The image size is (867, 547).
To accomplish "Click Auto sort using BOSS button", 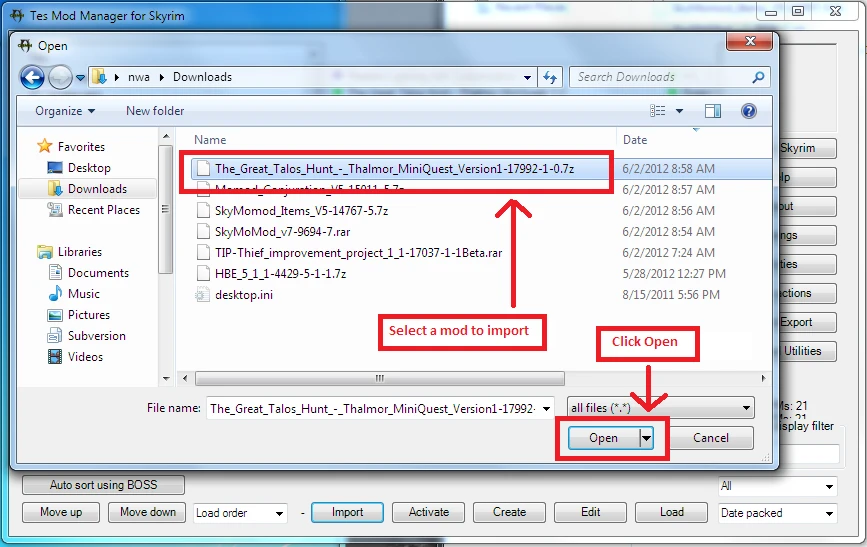I will (103, 485).
